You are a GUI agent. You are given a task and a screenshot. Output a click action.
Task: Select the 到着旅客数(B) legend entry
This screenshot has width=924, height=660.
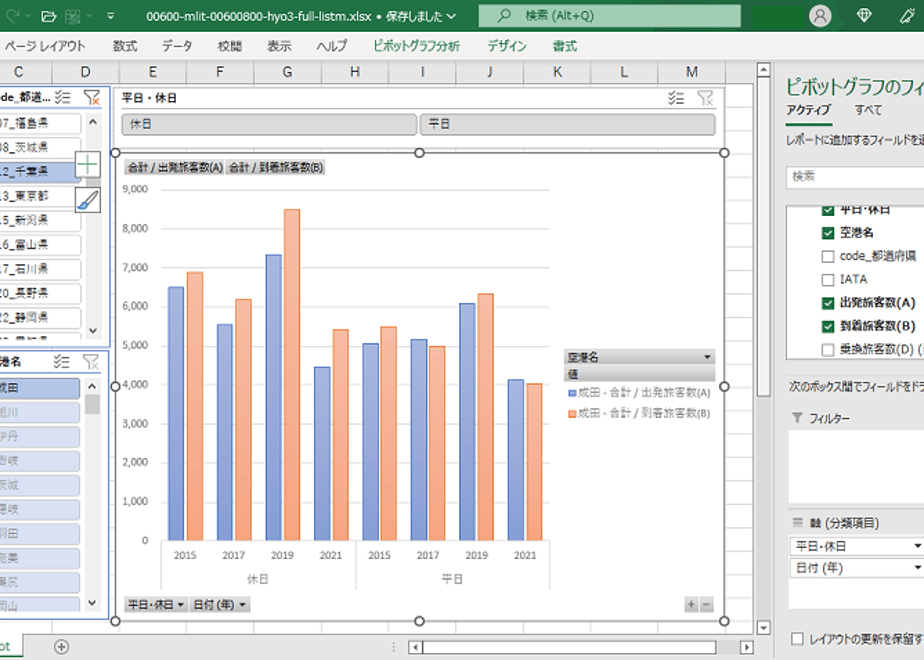(639, 414)
